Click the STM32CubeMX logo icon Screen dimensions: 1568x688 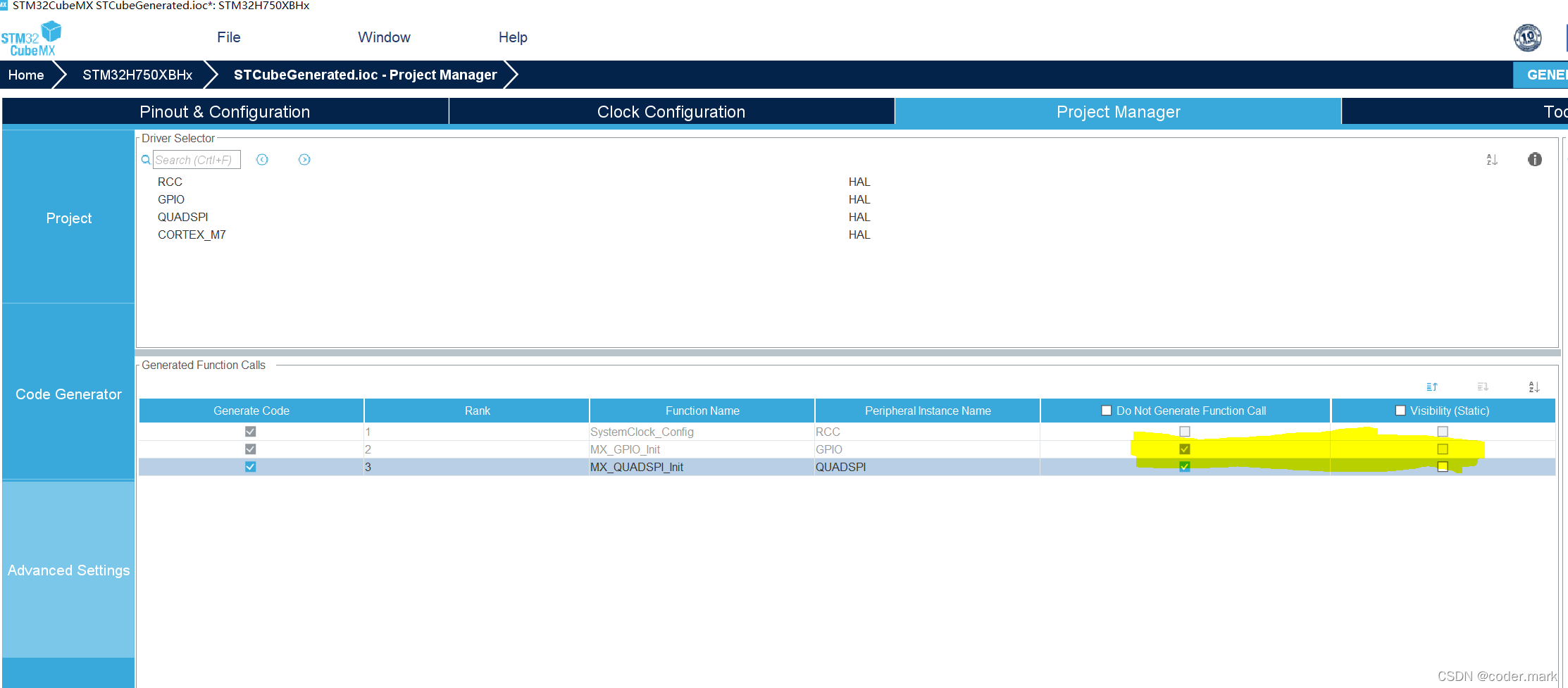31,39
